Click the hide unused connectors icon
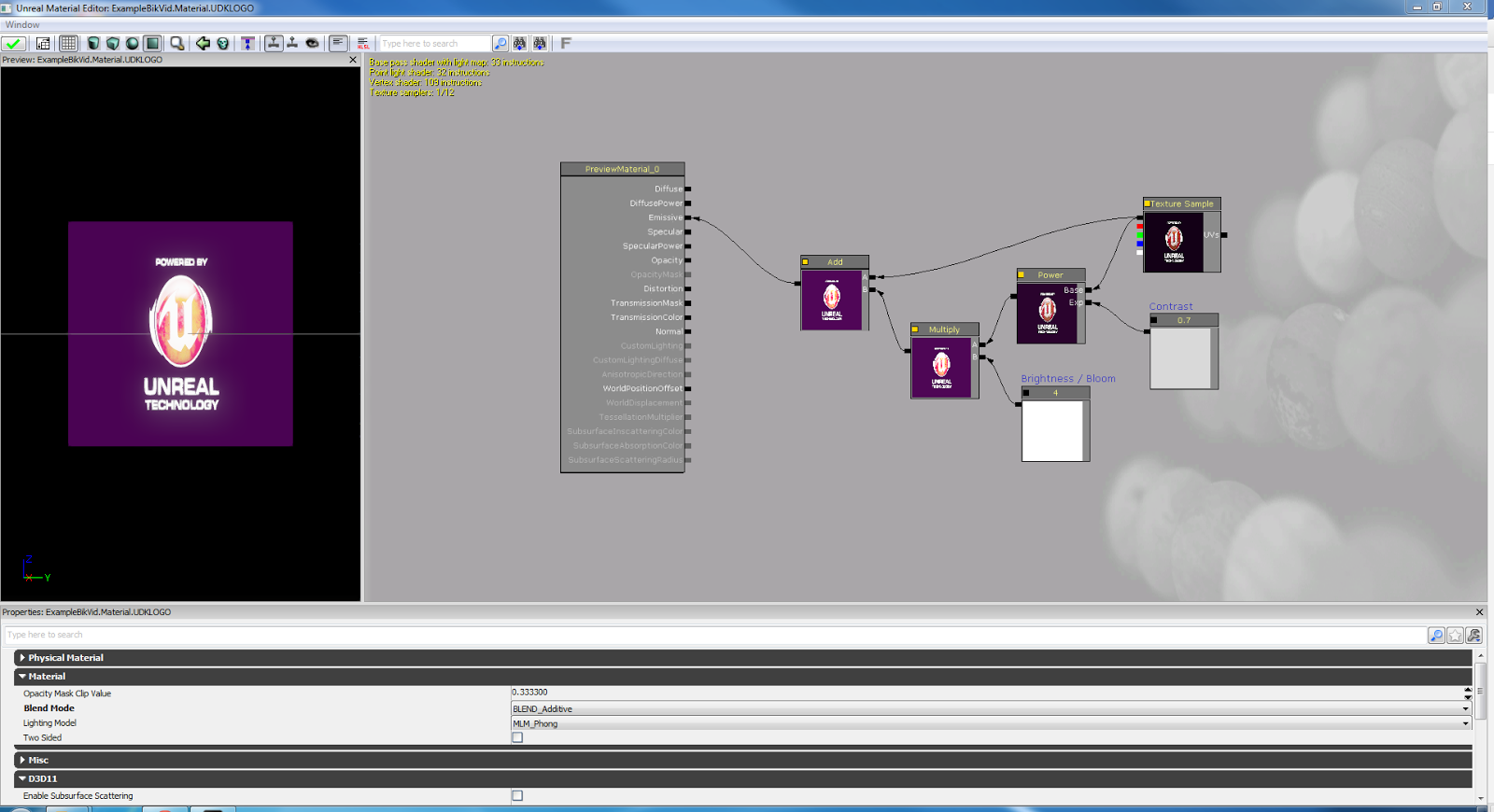This screenshot has width=1494, height=812. (292, 44)
